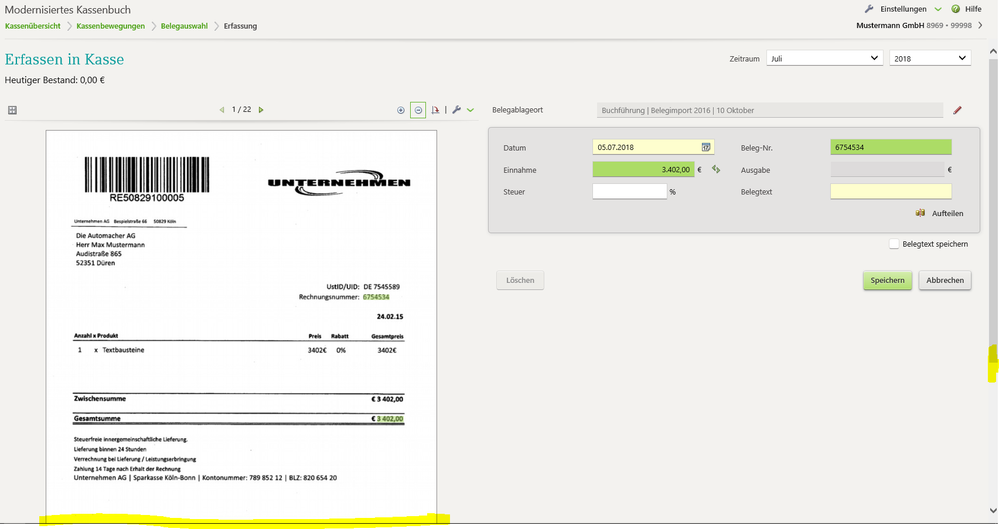Open the Zeitraum year dropdown 2018
Image resolution: width=999 pixels, height=529 pixels.
click(930, 58)
